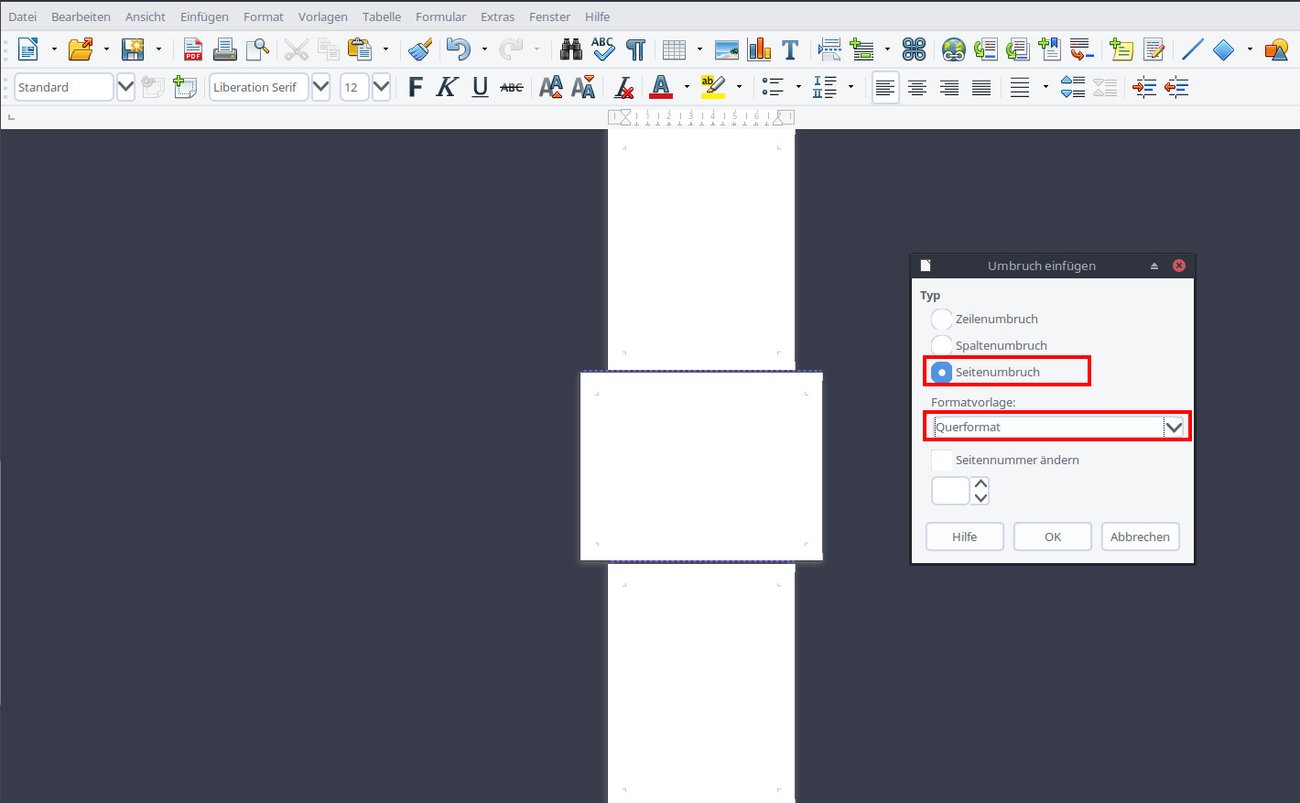Open the Einfügen menu
Image resolution: width=1300 pixels, height=803 pixels.
(204, 16)
